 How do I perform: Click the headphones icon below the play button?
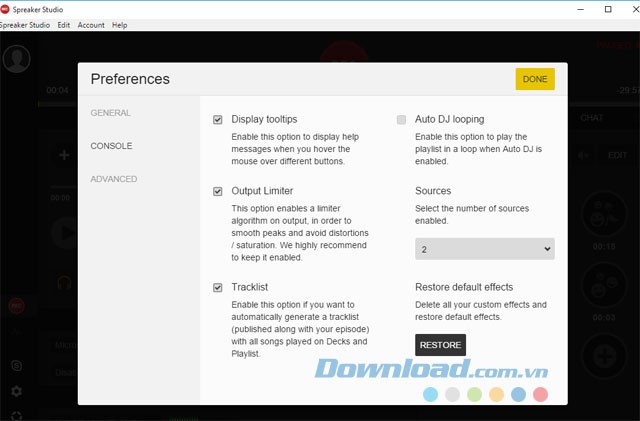63,283
